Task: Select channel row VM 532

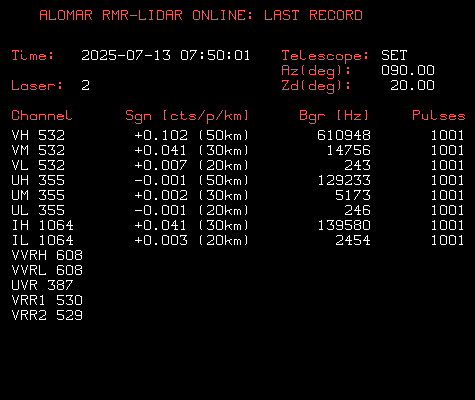Action: [38, 150]
